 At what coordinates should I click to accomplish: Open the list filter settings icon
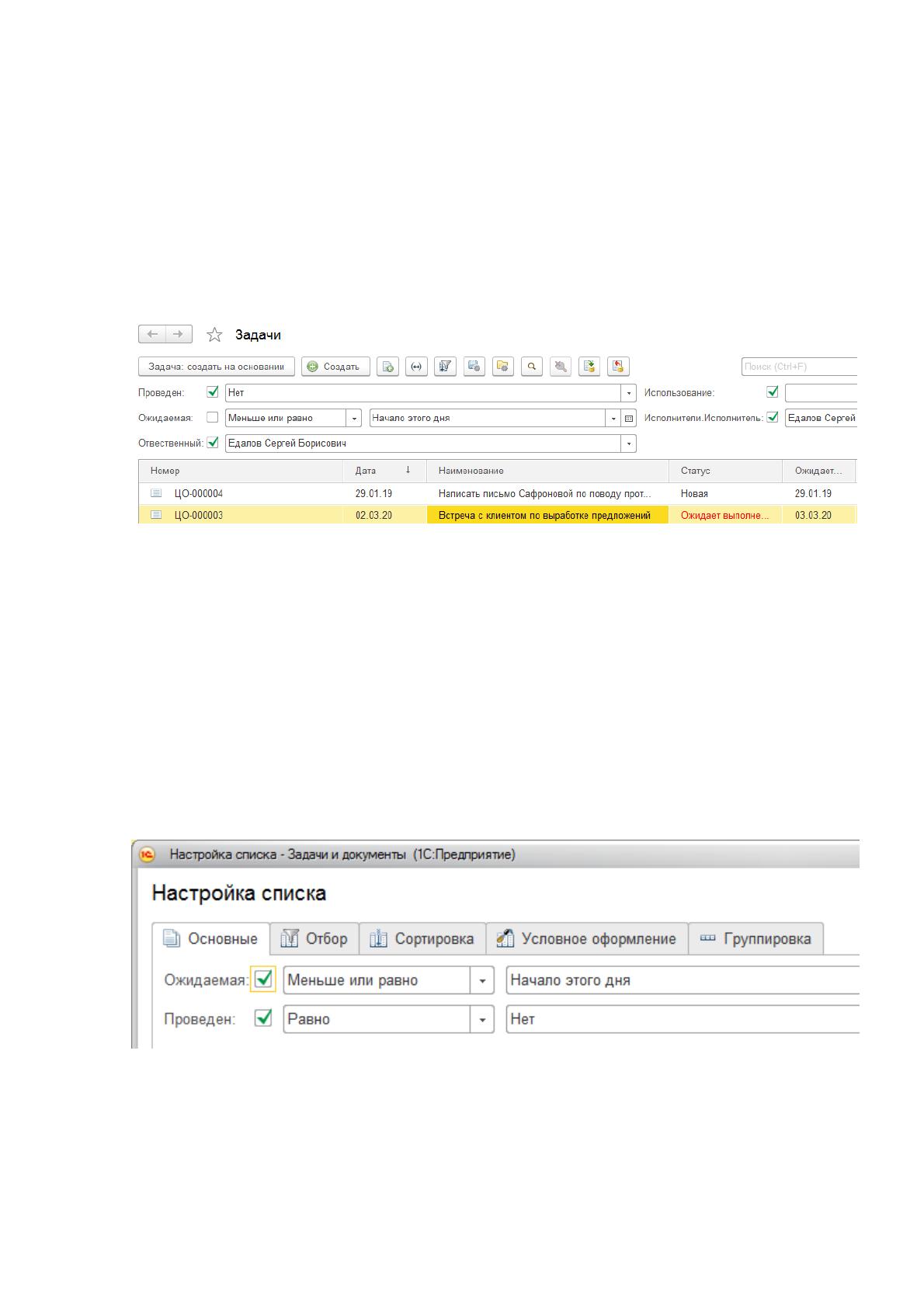[x=445, y=367]
